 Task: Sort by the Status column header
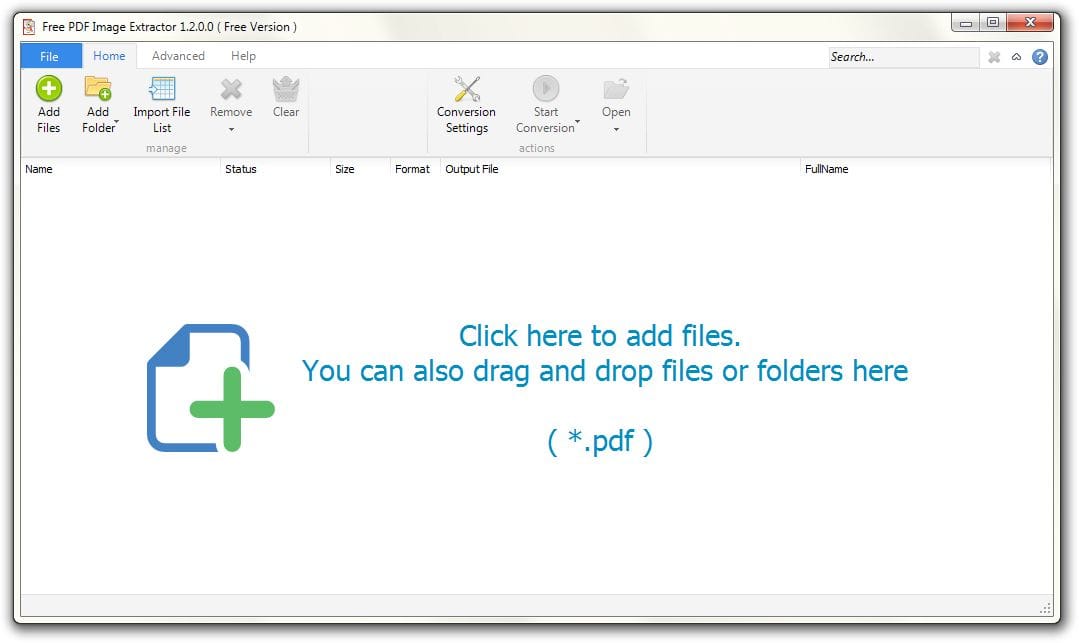tap(275, 169)
